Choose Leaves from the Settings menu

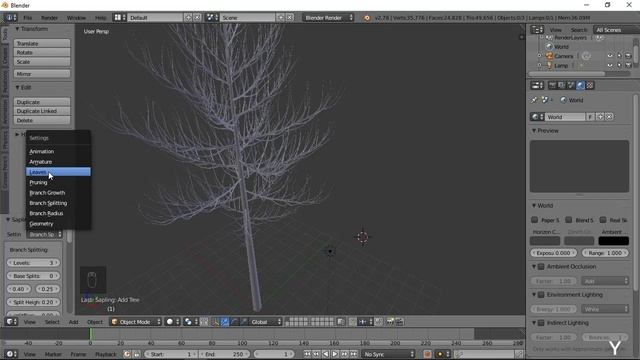click(58, 172)
